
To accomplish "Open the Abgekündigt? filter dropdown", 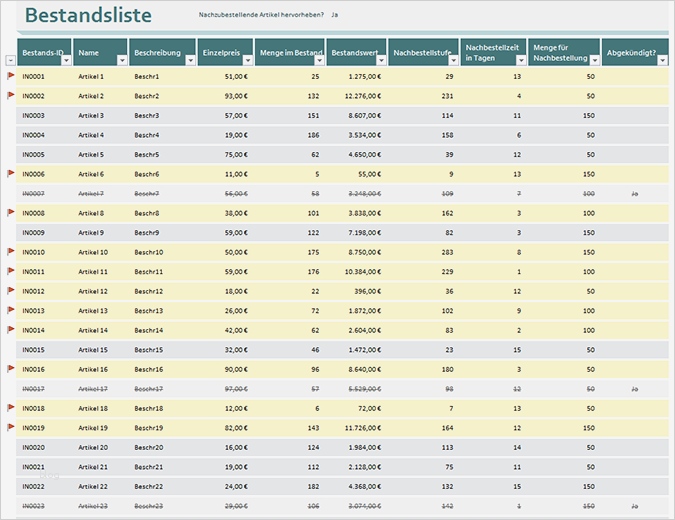I will pyautogui.click(x=662, y=60).
